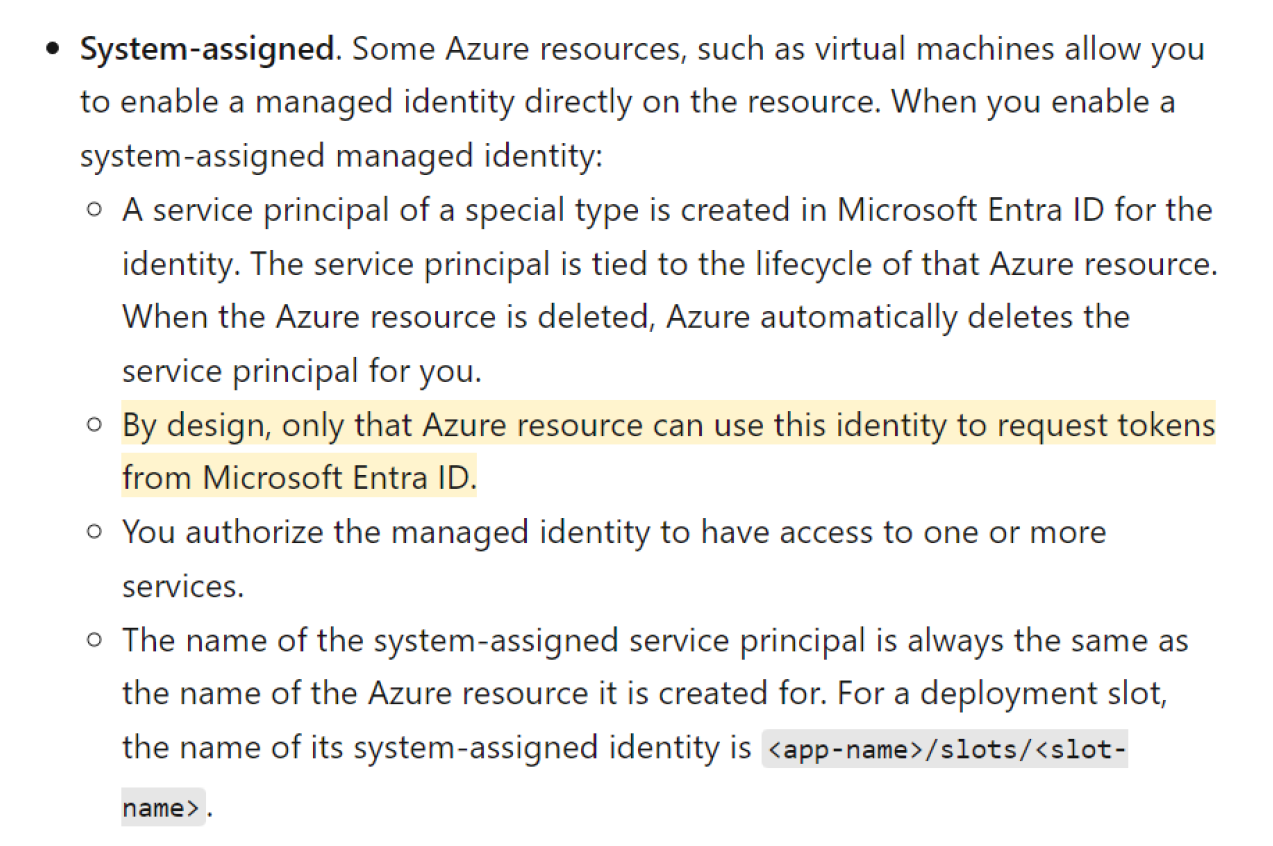Click hollow bullet before "You authorize"
1273x846 pixels.
click(x=95, y=532)
